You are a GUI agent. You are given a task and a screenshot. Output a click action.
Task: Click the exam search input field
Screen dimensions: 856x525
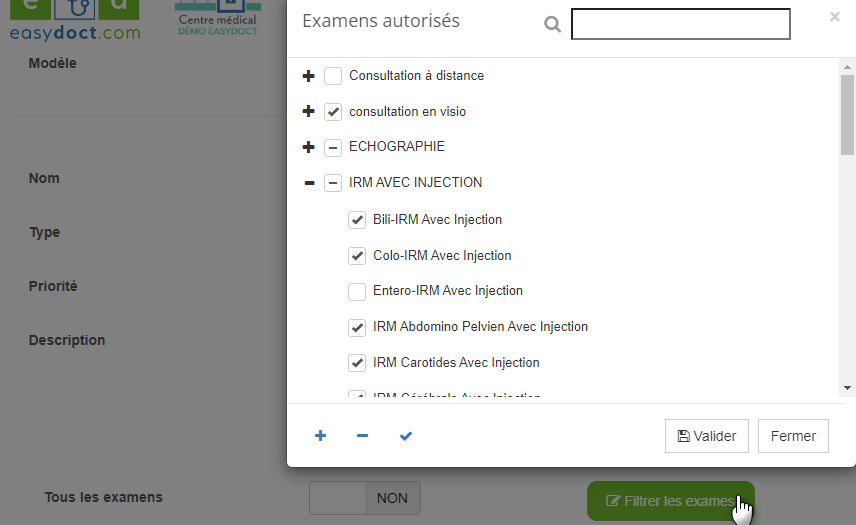point(680,24)
